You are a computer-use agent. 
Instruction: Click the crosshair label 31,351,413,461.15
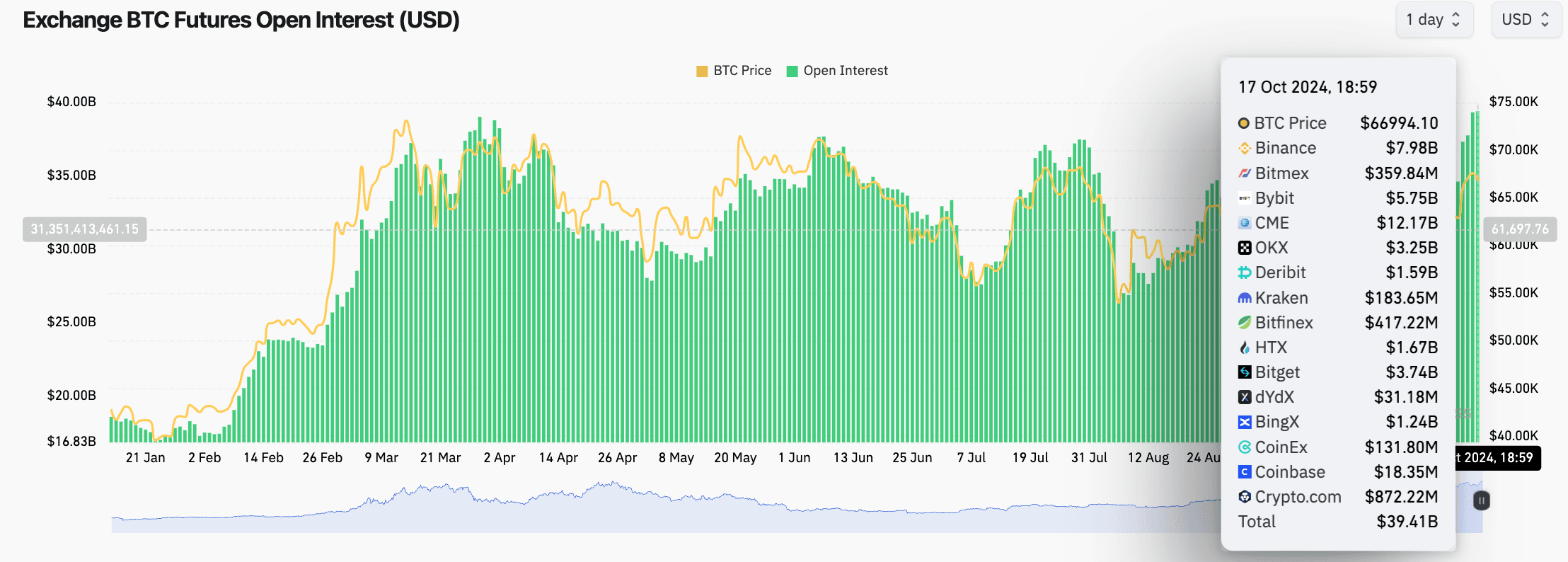coord(85,229)
